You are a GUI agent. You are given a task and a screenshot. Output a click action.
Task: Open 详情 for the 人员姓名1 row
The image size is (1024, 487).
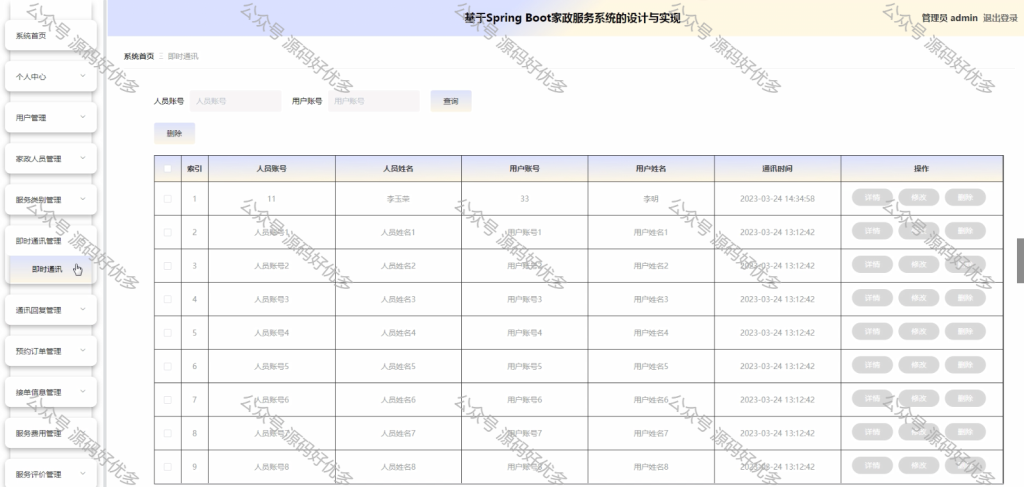[872, 231]
